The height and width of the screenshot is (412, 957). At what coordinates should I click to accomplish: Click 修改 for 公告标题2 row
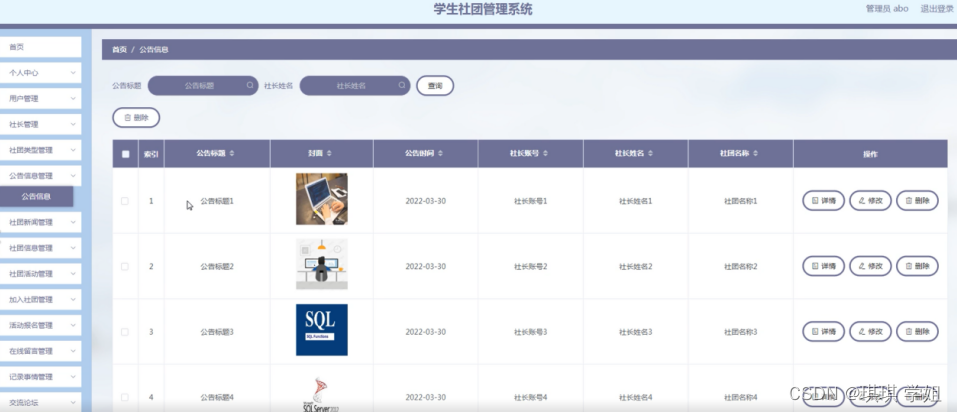click(870, 266)
